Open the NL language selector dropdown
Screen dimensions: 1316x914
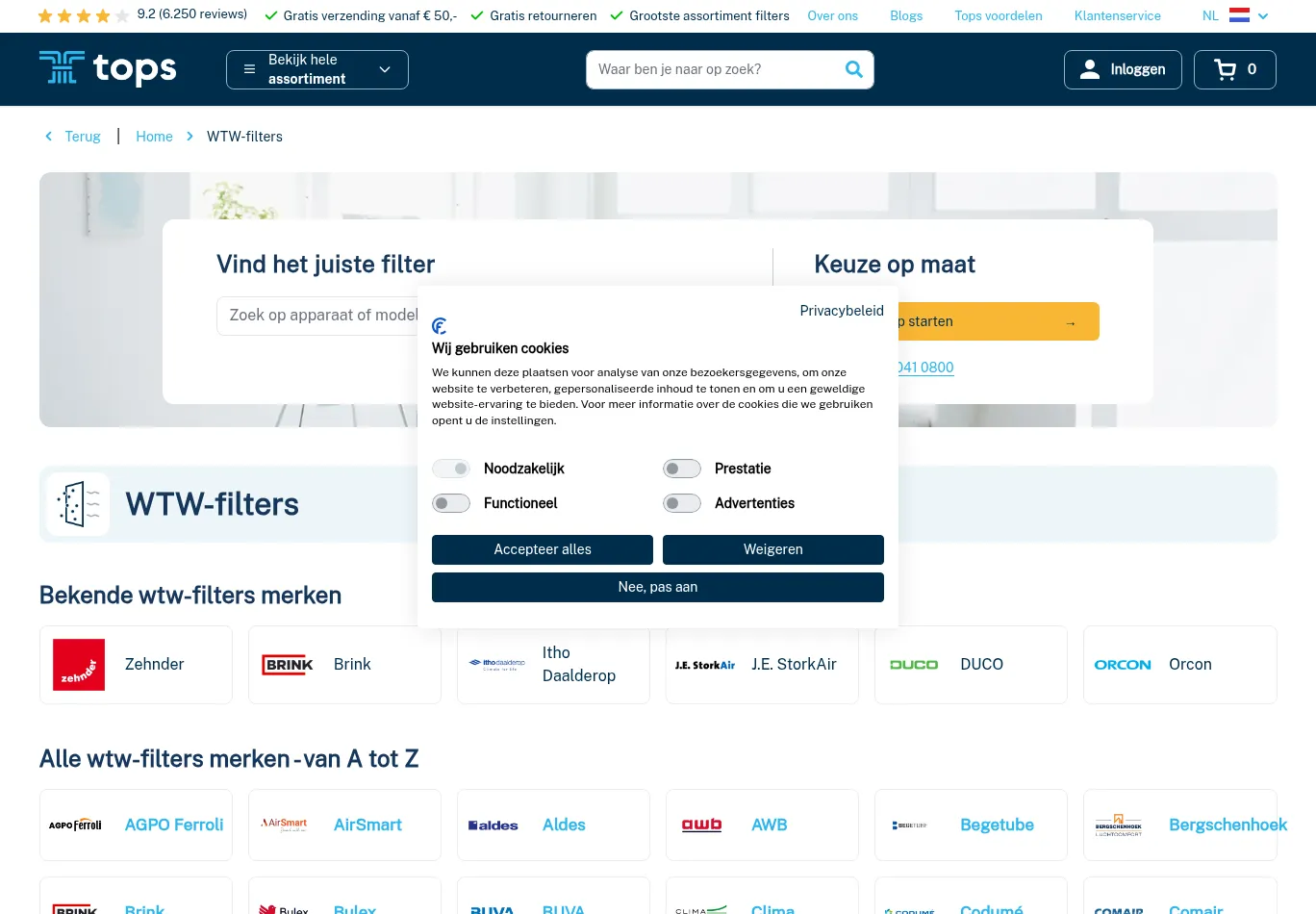(x=1236, y=15)
